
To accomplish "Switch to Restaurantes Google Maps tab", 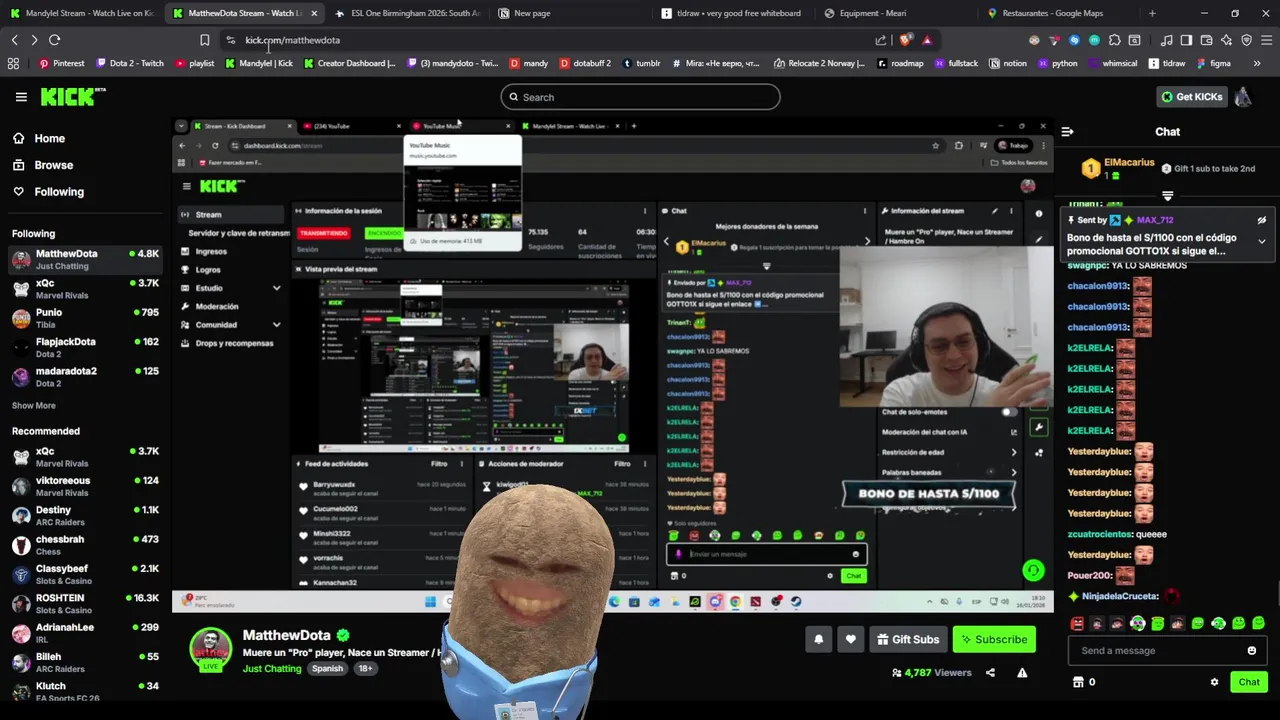I will click(x=1058, y=13).
